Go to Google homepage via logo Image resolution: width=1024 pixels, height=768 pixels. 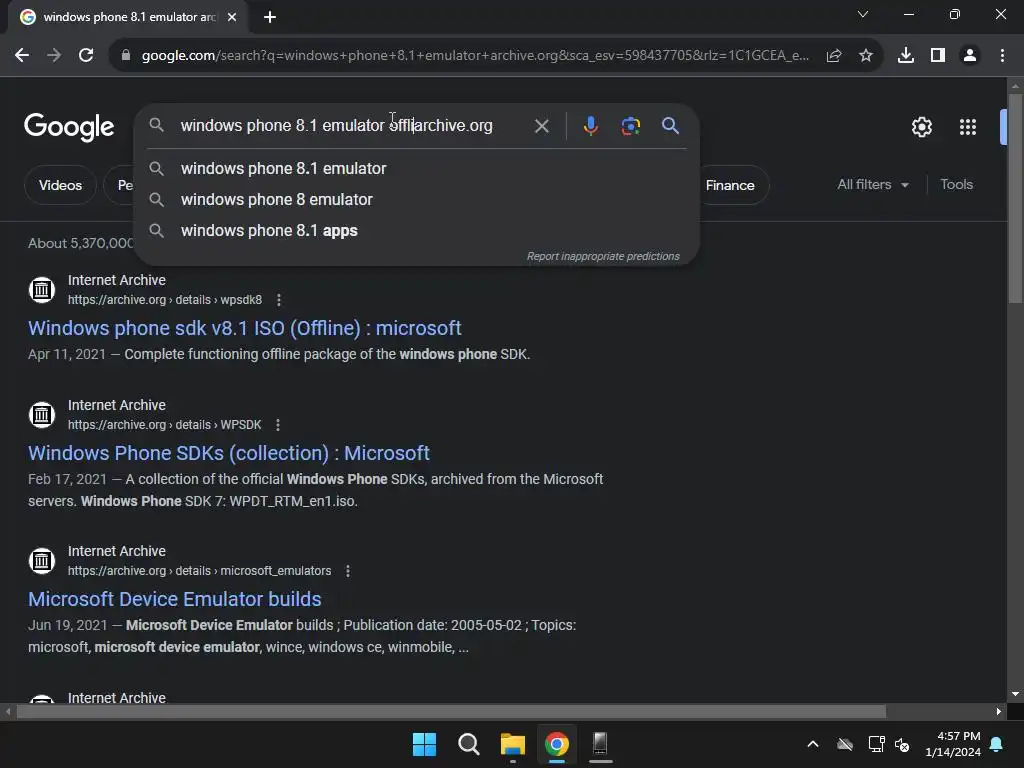click(69, 127)
